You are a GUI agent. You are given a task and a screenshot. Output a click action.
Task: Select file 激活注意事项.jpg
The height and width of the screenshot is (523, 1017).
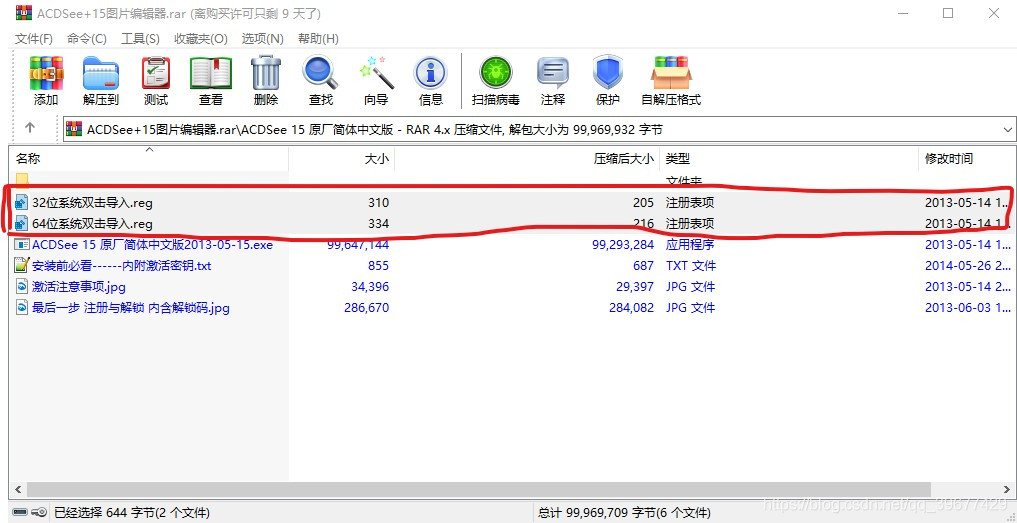coord(78,286)
